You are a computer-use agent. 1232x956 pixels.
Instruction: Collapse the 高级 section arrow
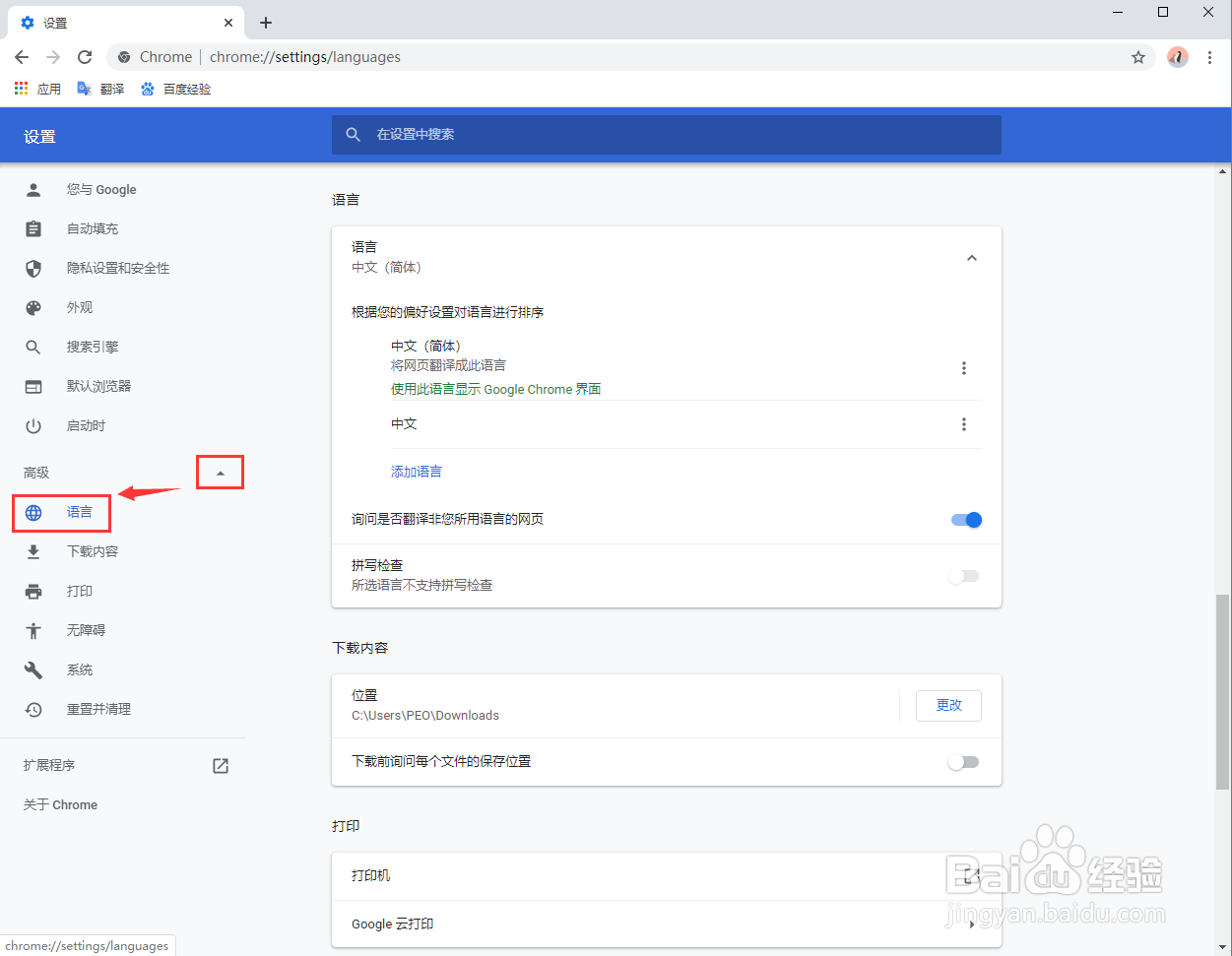(x=221, y=474)
